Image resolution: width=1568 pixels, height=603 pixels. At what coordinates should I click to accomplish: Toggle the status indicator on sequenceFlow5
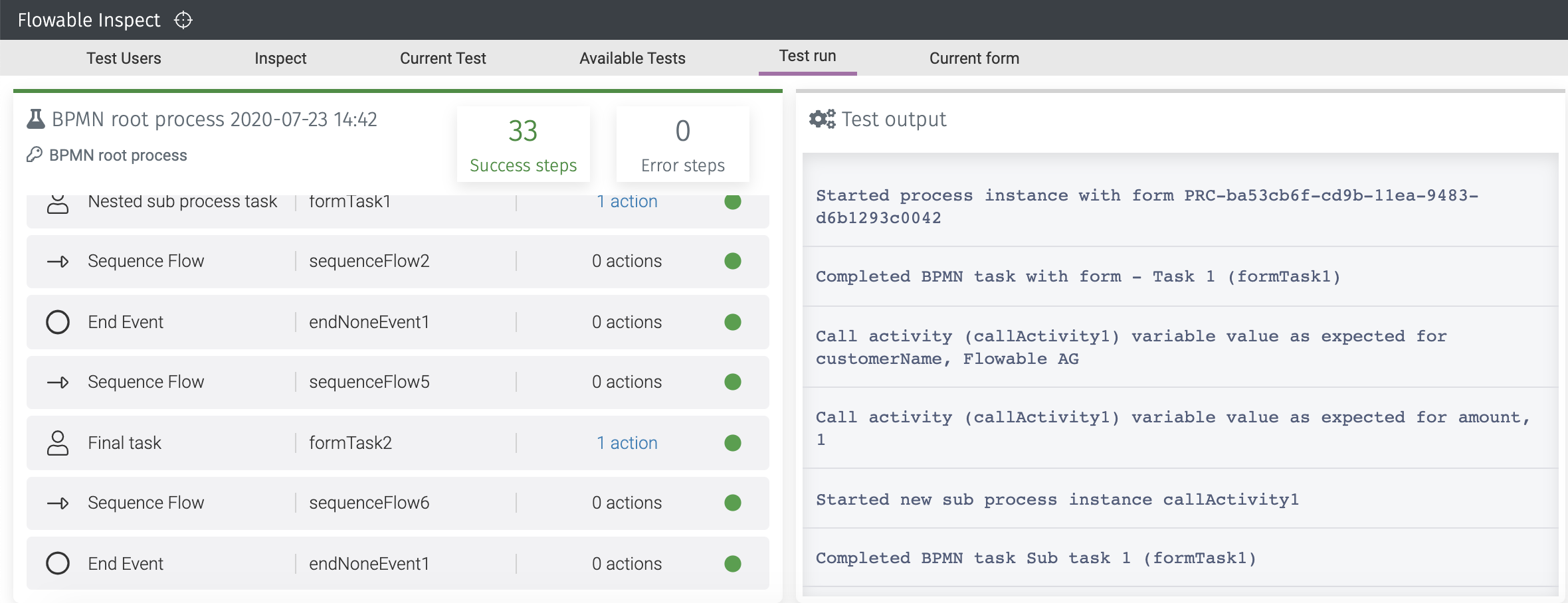732,382
